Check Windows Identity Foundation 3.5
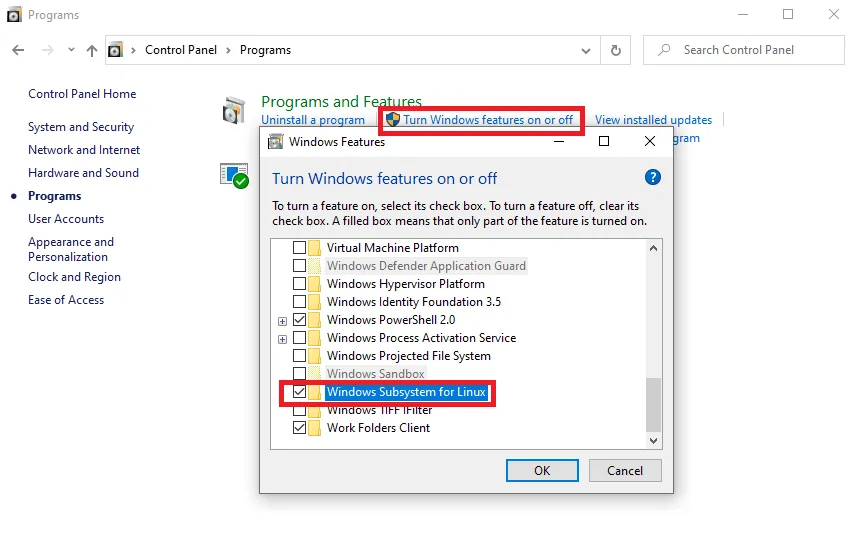 tap(299, 302)
